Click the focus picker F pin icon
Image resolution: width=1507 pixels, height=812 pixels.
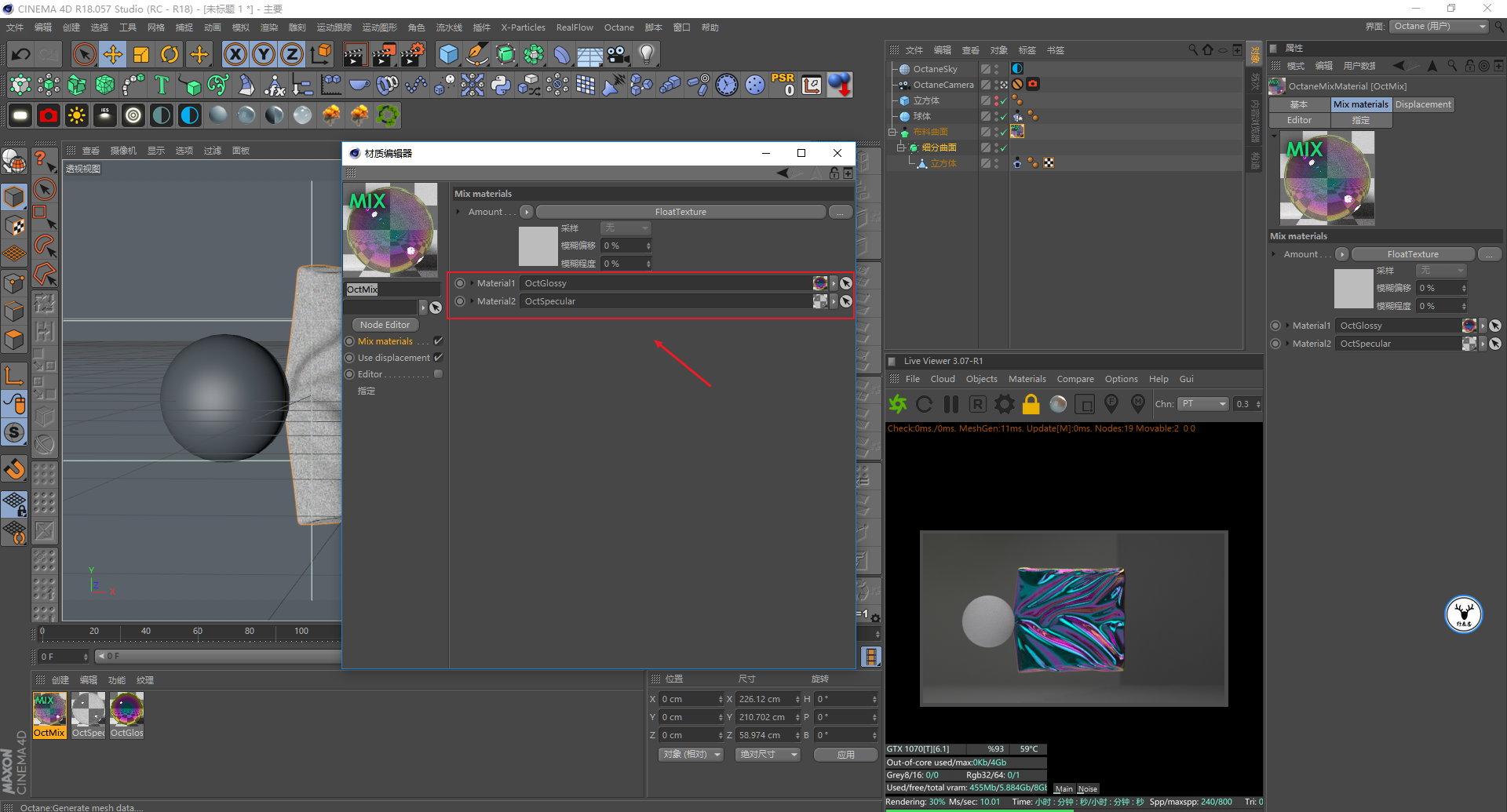[x=1111, y=404]
